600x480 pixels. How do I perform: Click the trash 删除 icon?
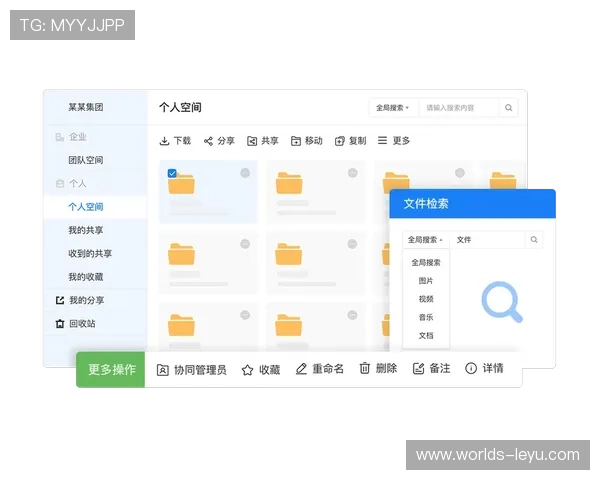pos(365,368)
